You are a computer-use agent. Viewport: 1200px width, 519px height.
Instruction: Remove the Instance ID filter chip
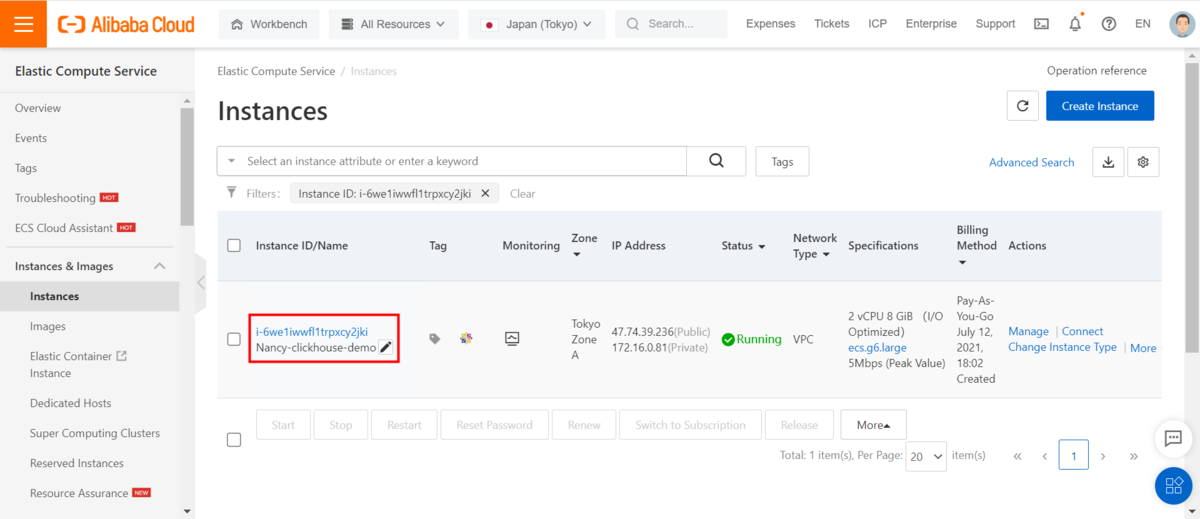[485, 193]
